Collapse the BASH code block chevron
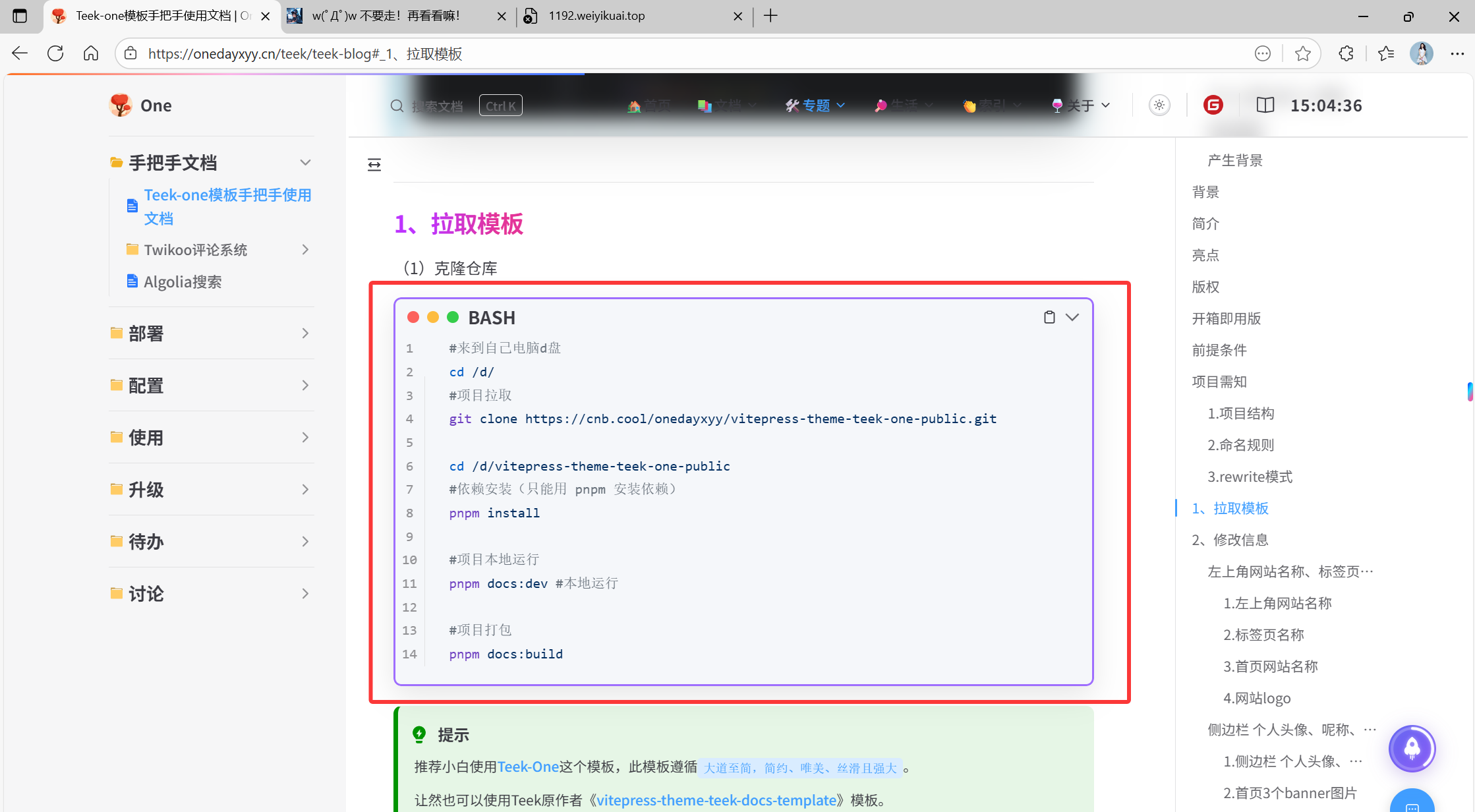The image size is (1475, 812). pos(1072,317)
